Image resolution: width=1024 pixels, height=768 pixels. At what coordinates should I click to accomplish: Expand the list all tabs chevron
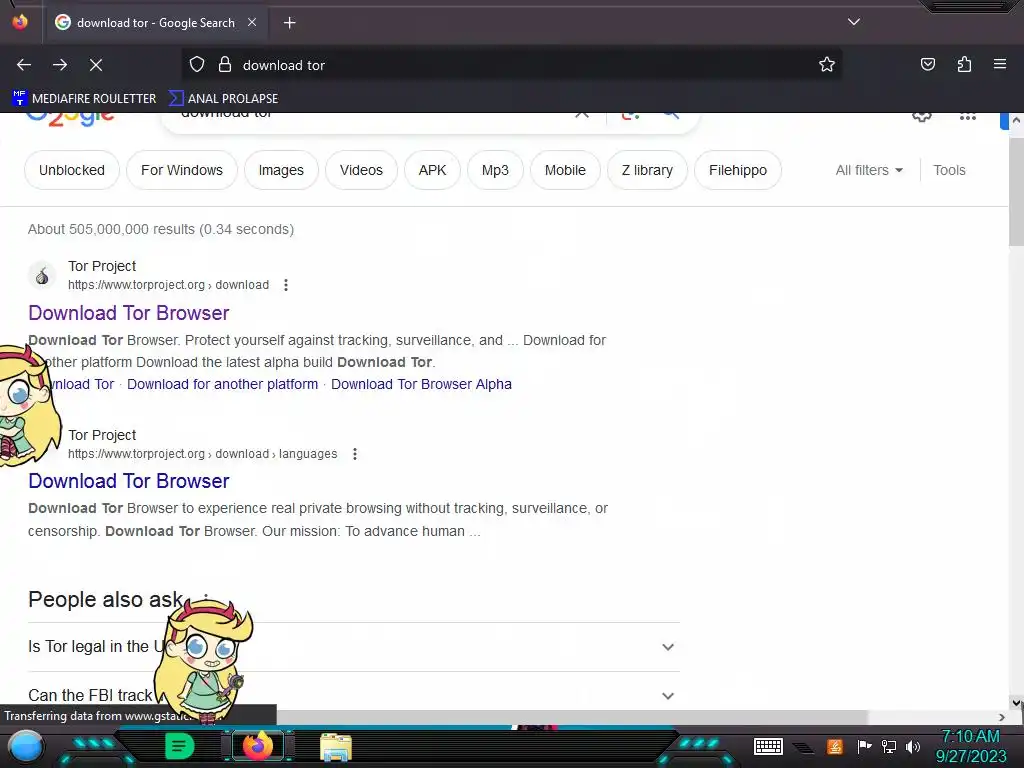click(x=854, y=22)
